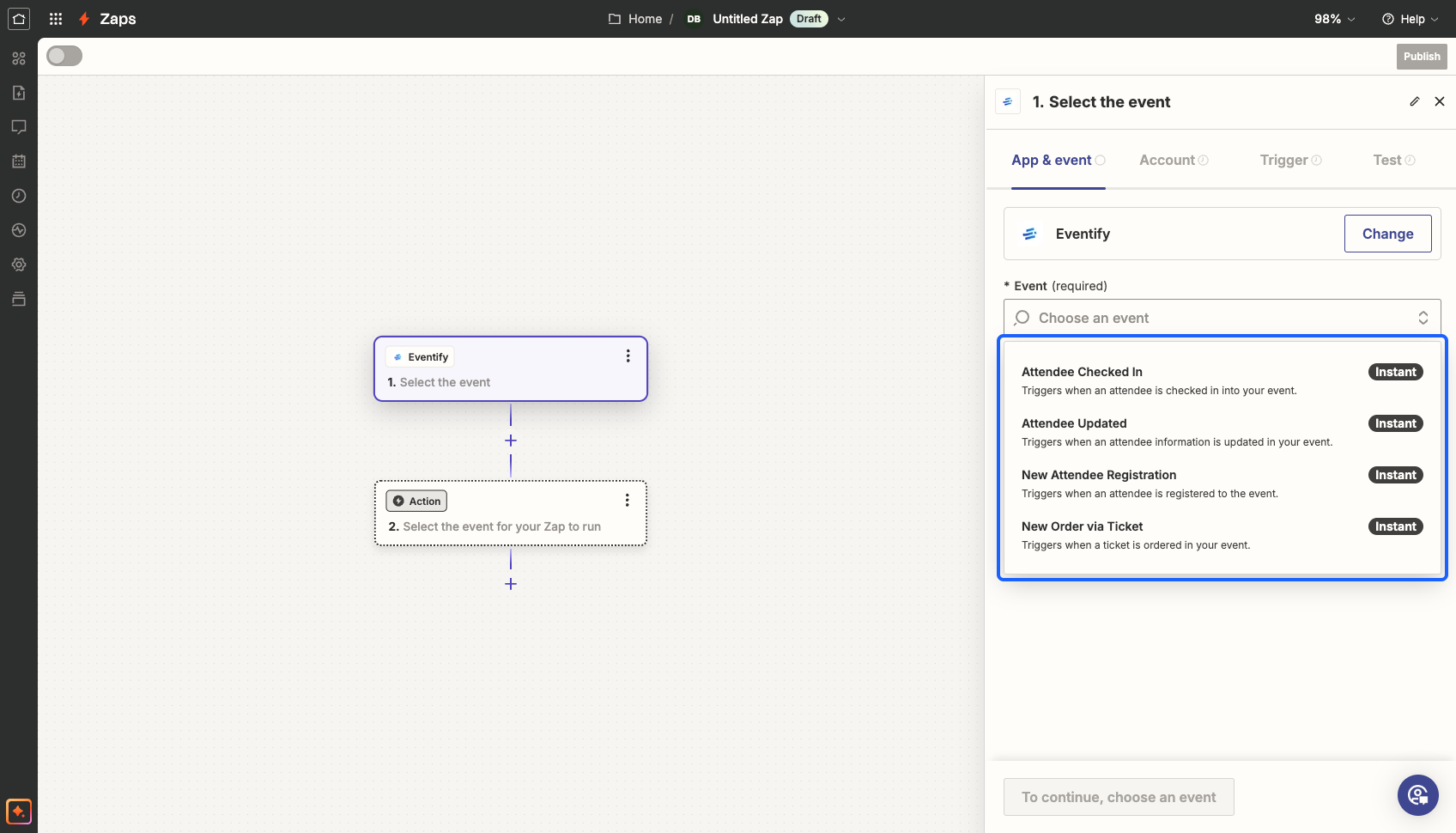Viewport: 1456px width, 833px height.
Task: Open the home icon in top-left corner
Action: click(19, 19)
